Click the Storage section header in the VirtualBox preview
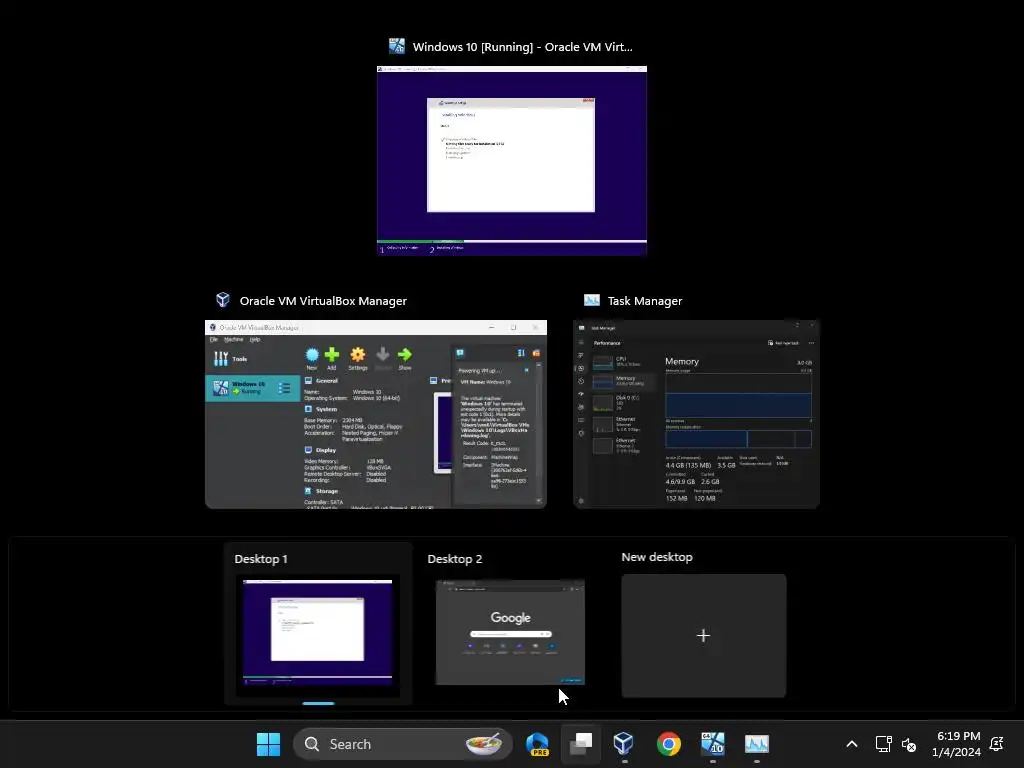The width and height of the screenshot is (1024, 768). coord(321,491)
